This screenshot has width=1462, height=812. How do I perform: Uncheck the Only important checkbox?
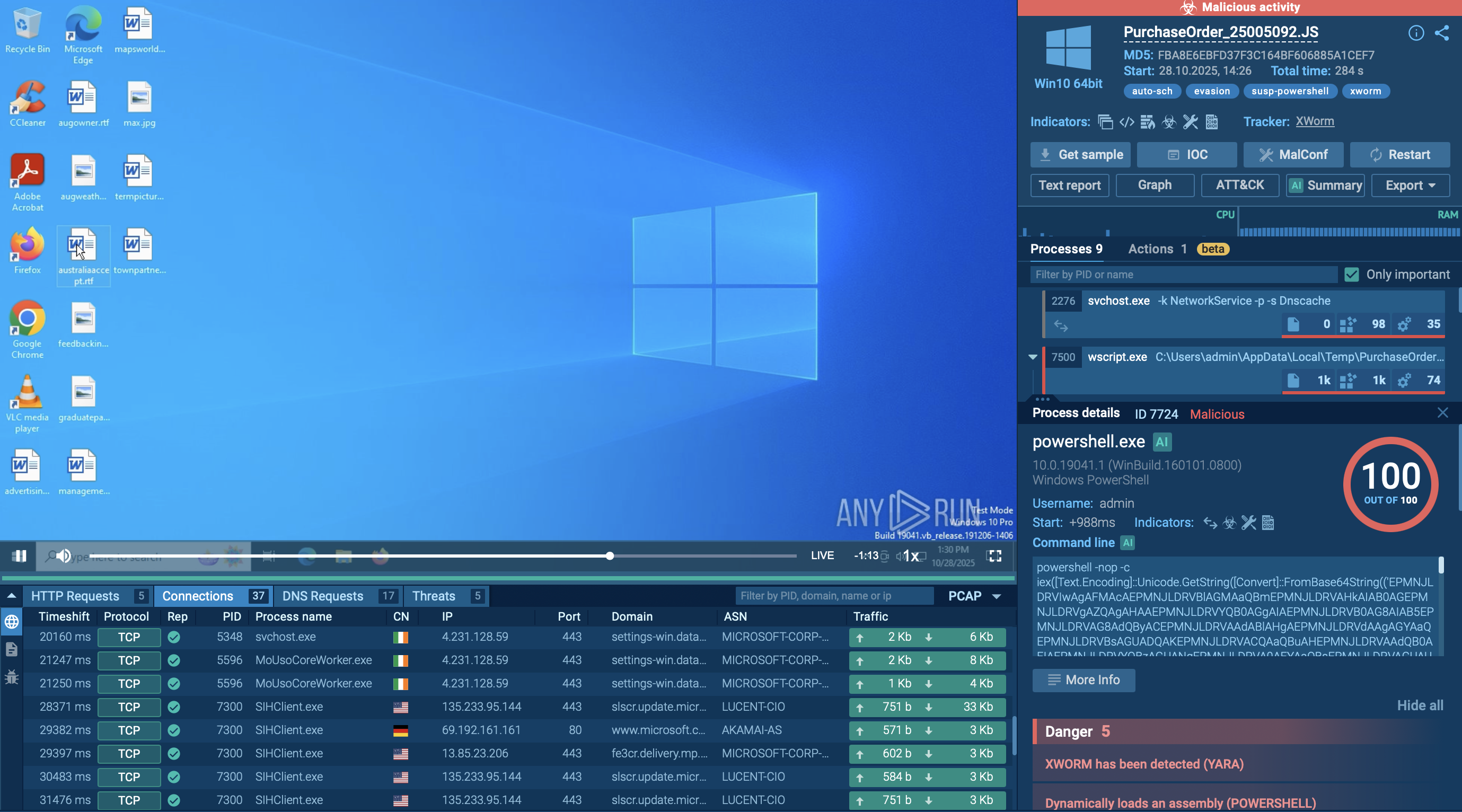(x=1351, y=275)
